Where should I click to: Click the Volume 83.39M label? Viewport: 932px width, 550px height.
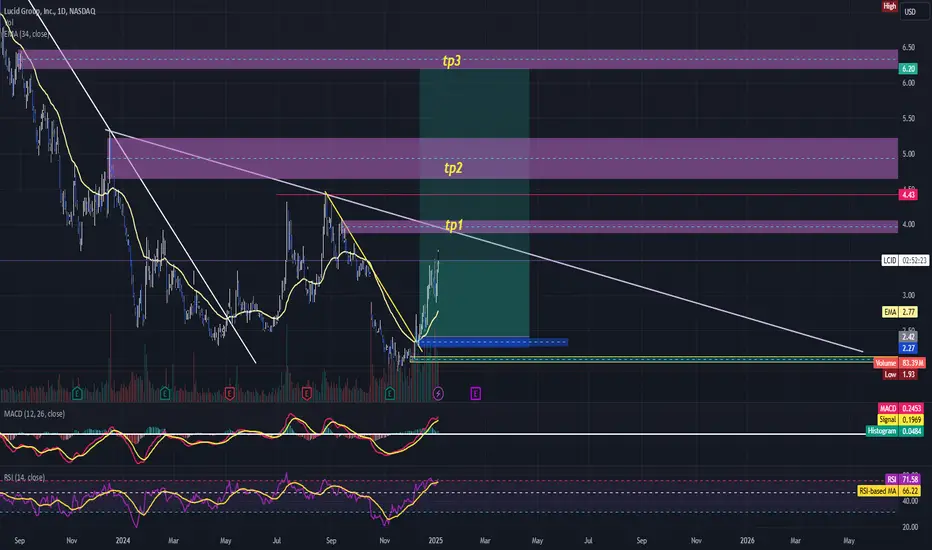click(x=899, y=363)
